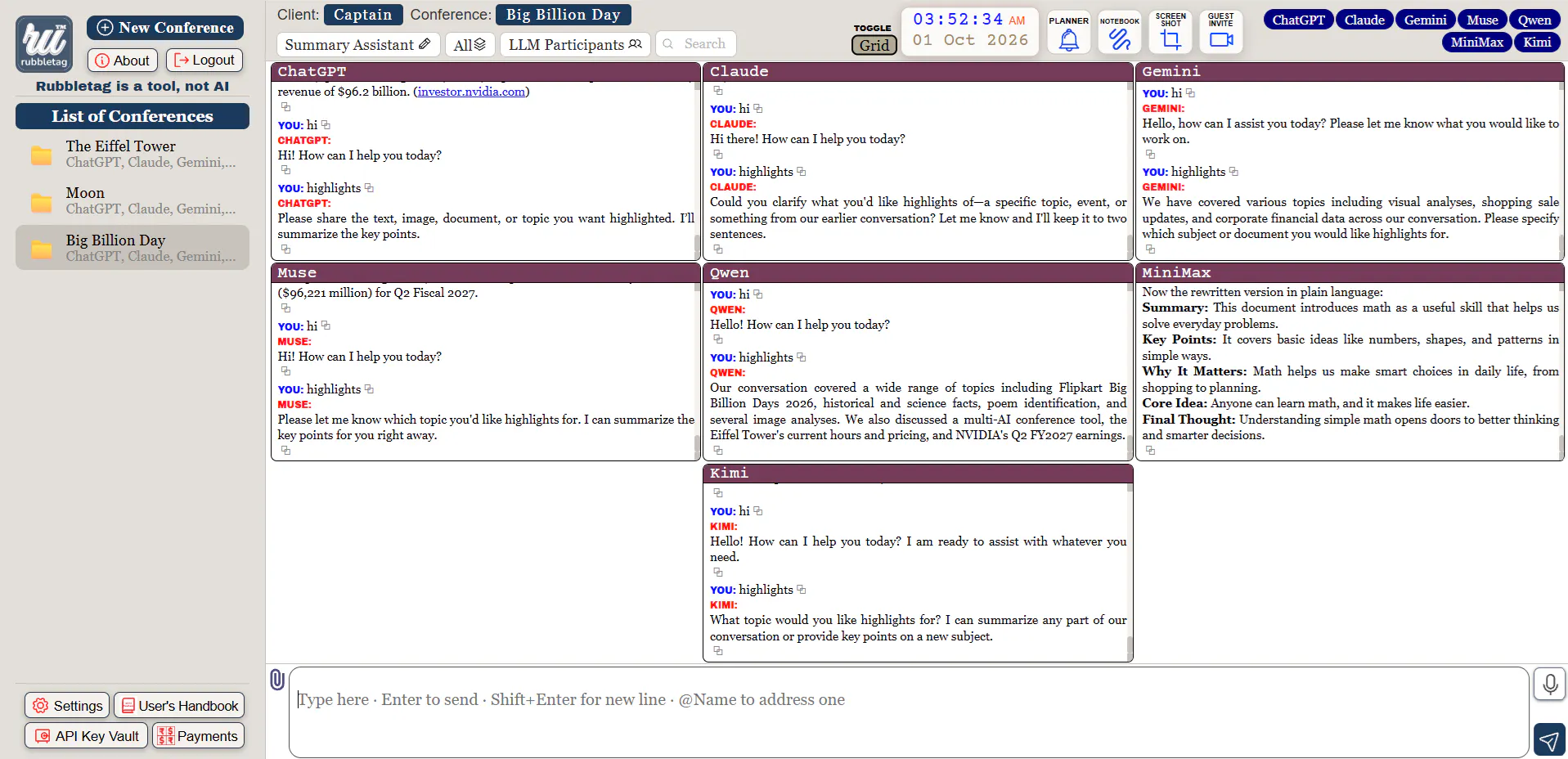Focus the message input box
The image size is (1568, 759).
pos(909,712)
